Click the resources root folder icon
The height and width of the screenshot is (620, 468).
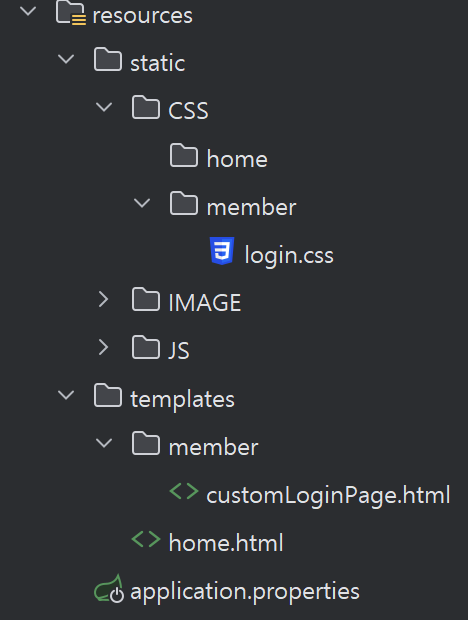[71, 13]
